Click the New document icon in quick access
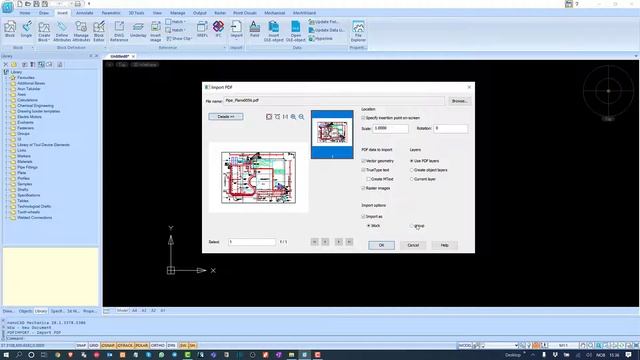This screenshot has height=360, width=640. click(x=20, y=4)
